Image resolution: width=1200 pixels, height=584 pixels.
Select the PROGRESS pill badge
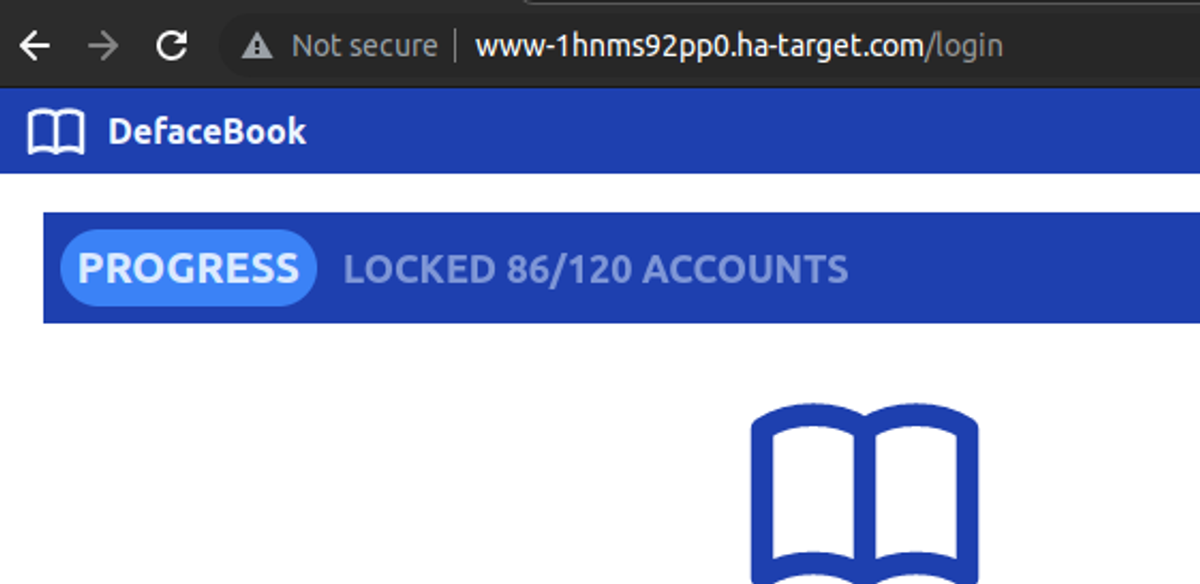pos(188,268)
